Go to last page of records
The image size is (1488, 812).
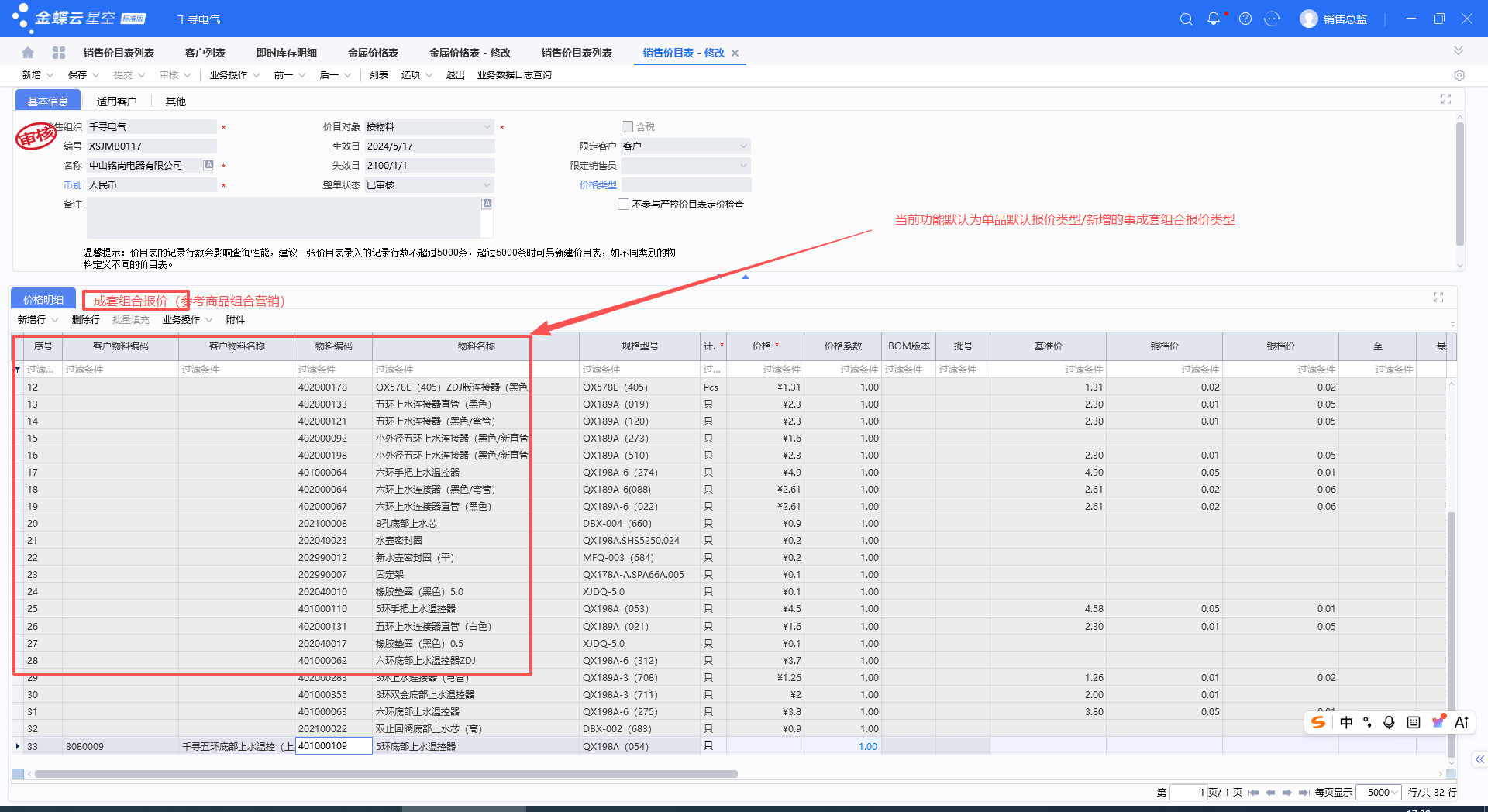(x=1304, y=793)
